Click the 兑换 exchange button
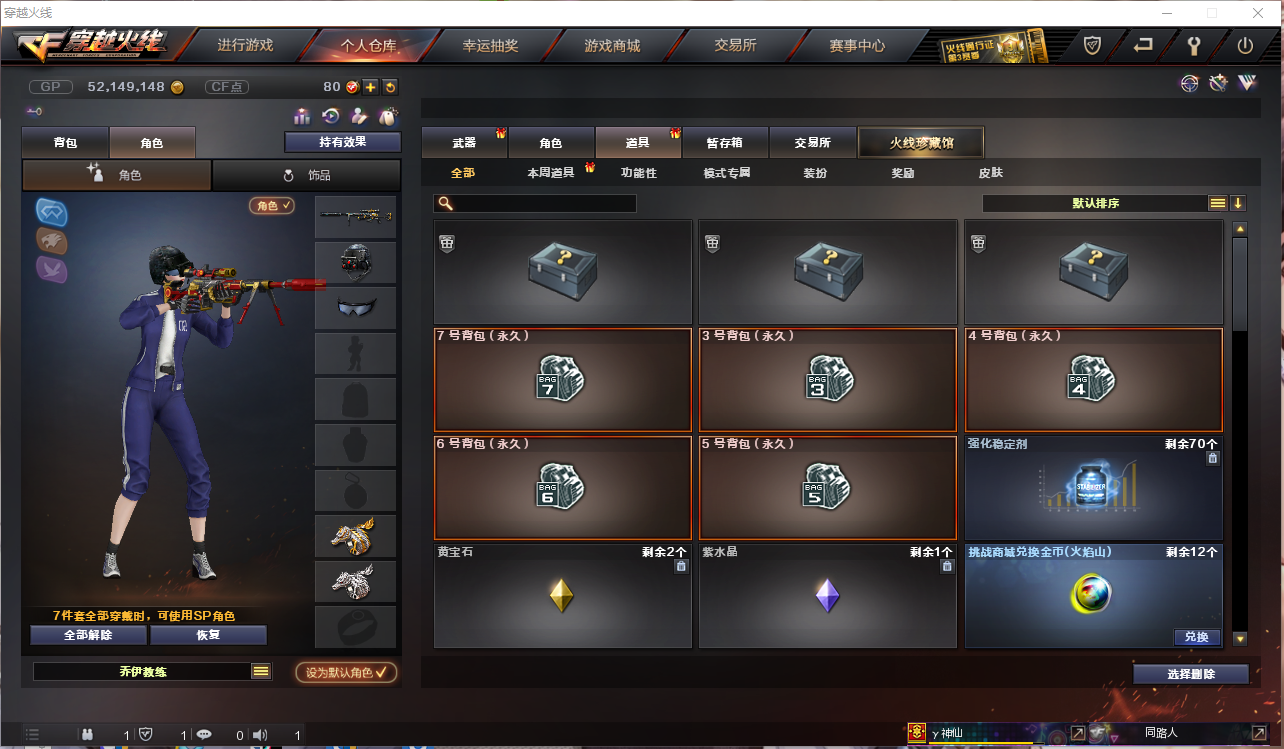 coord(1197,637)
